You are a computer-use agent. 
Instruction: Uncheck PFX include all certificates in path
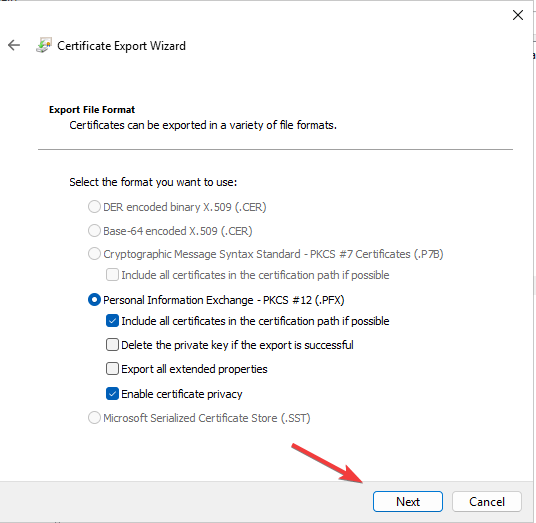pos(112,321)
